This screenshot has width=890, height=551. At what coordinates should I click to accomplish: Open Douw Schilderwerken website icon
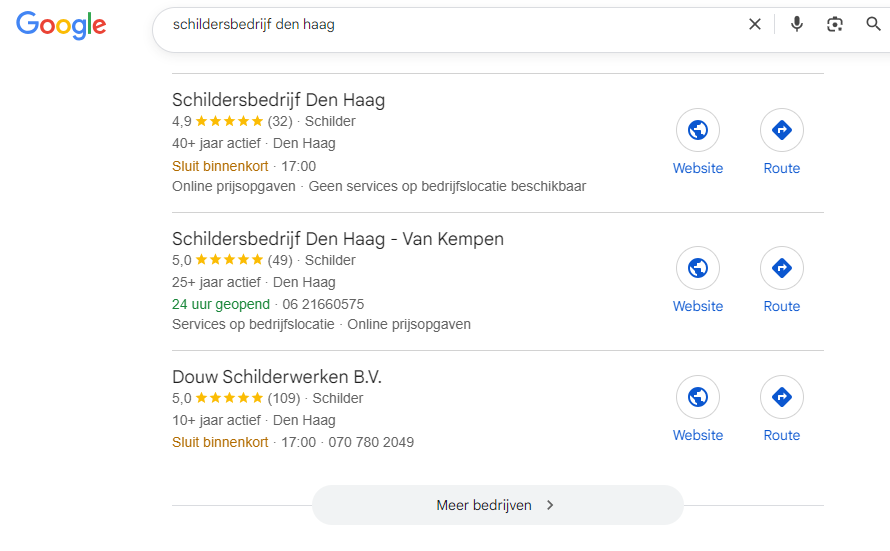point(698,397)
